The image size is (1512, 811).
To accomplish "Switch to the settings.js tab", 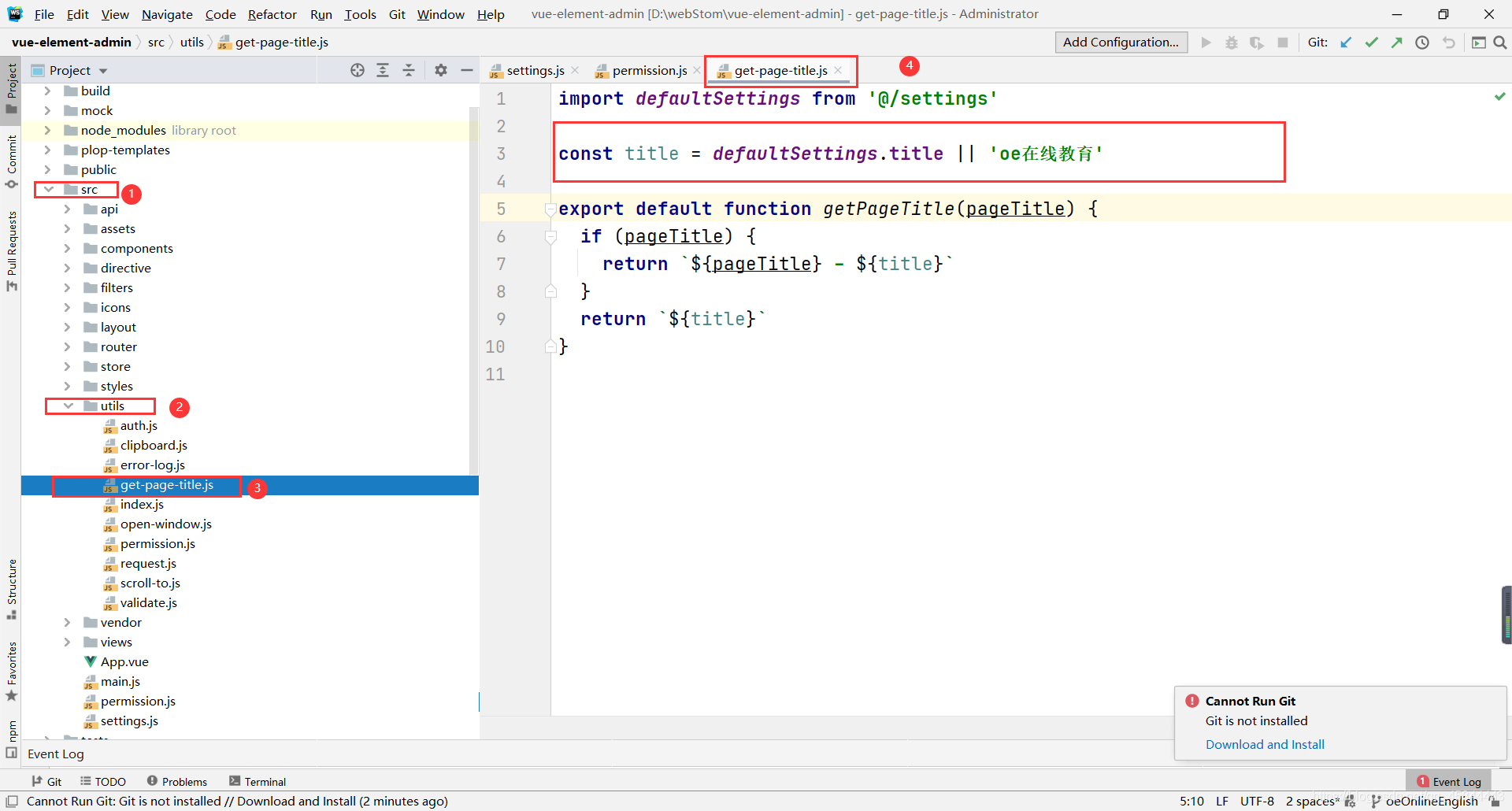I will [535, 71].
